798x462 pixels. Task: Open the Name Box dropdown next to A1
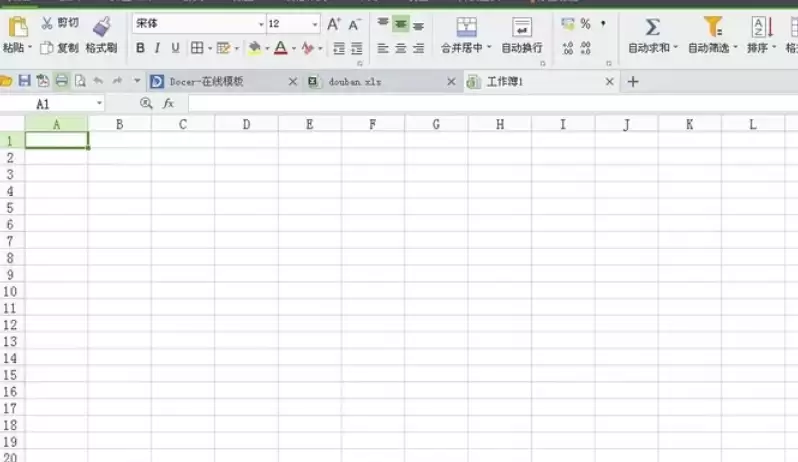coord(99,103)
